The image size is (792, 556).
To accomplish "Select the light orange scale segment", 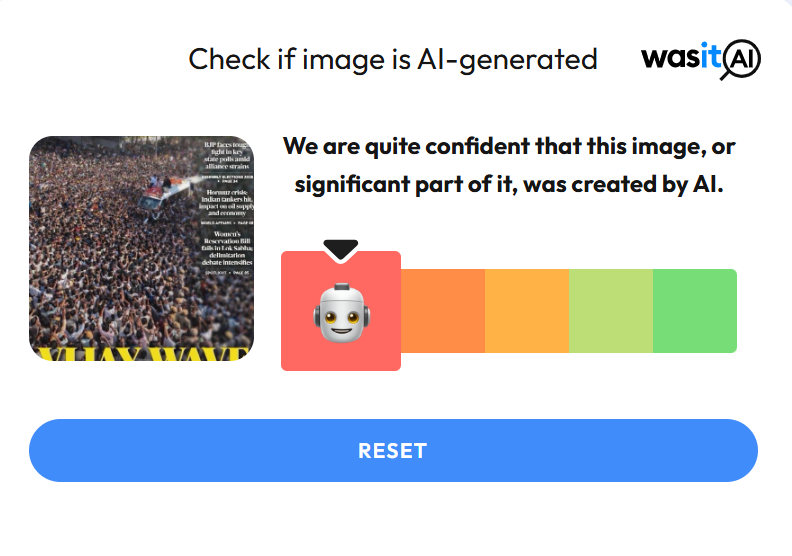I will (527, 311).
